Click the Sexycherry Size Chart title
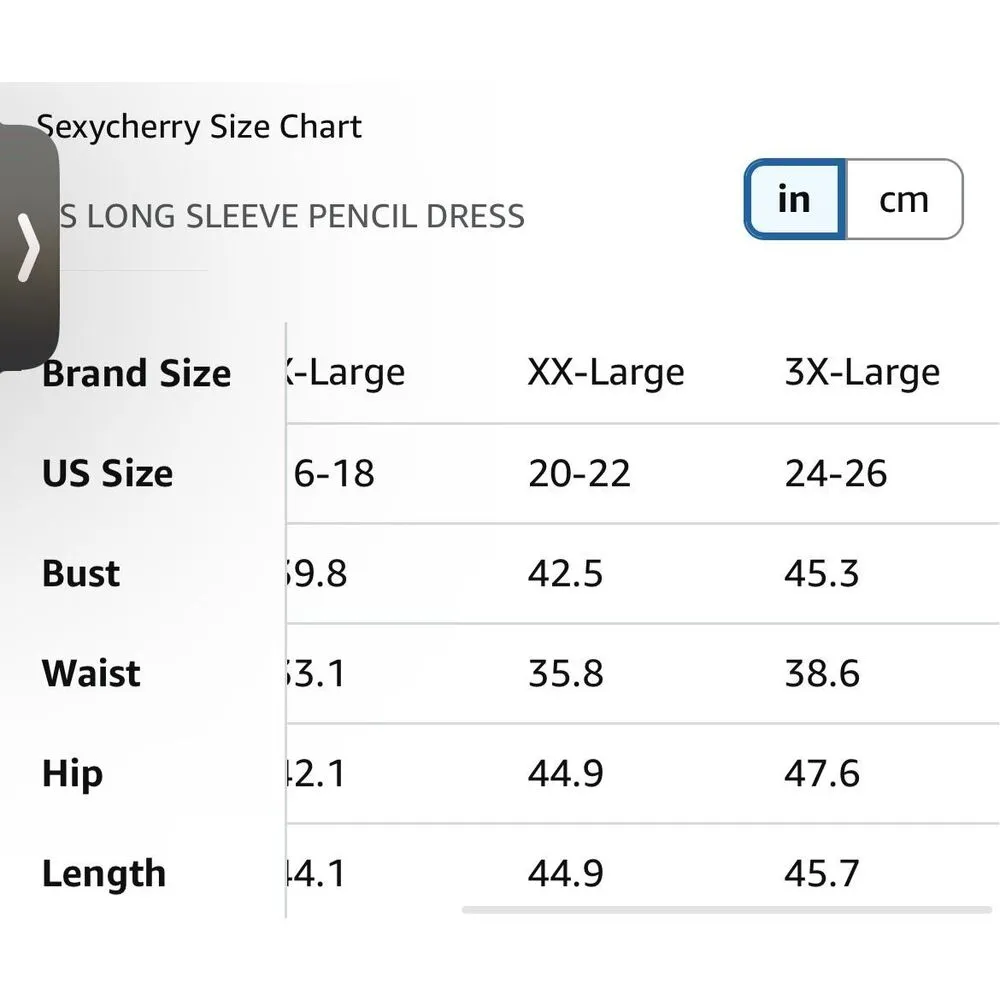1000x1000 pixels. pos(200,126)
